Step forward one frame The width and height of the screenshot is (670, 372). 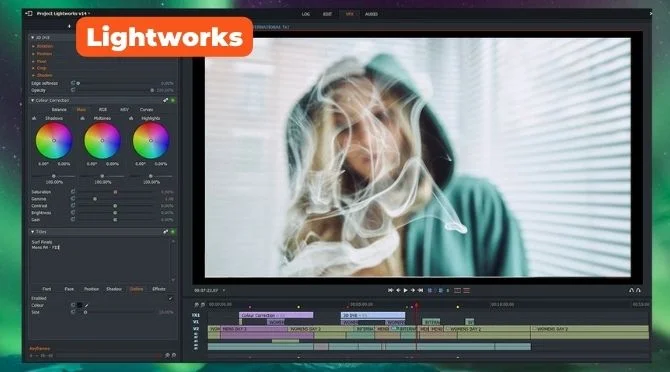(413, 290)
